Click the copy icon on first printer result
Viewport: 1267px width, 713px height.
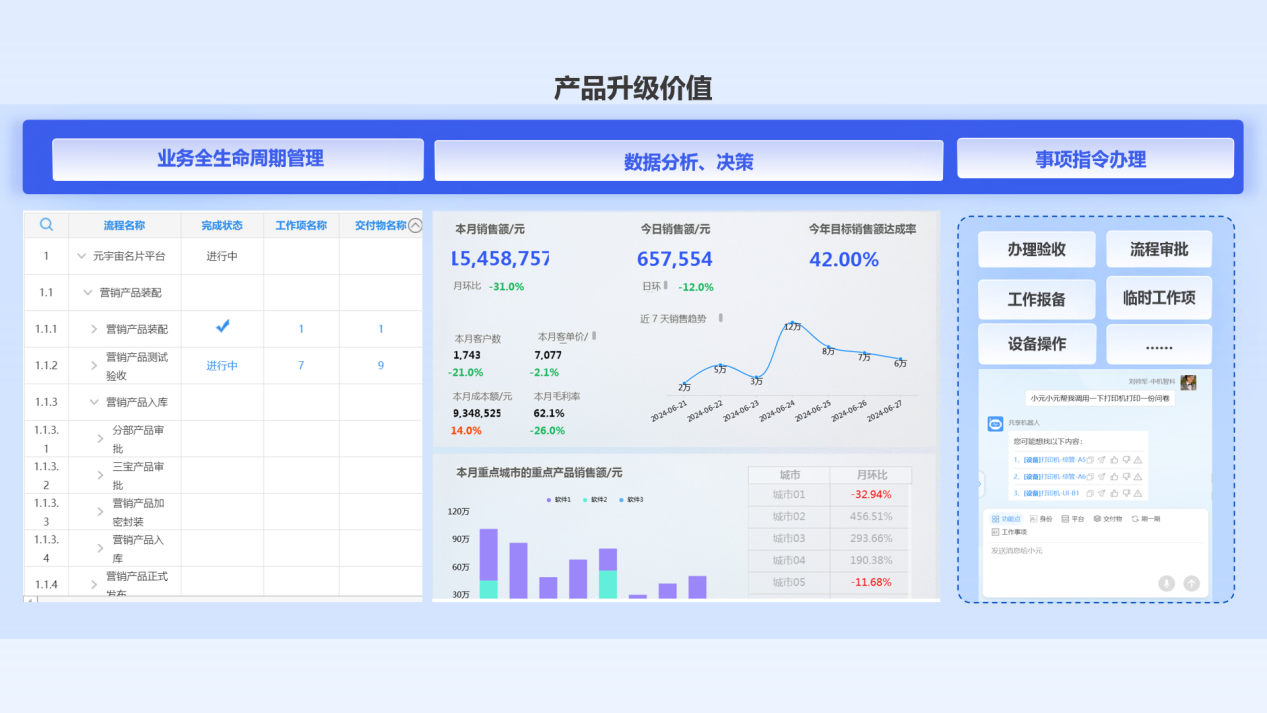click(1089, 460)
